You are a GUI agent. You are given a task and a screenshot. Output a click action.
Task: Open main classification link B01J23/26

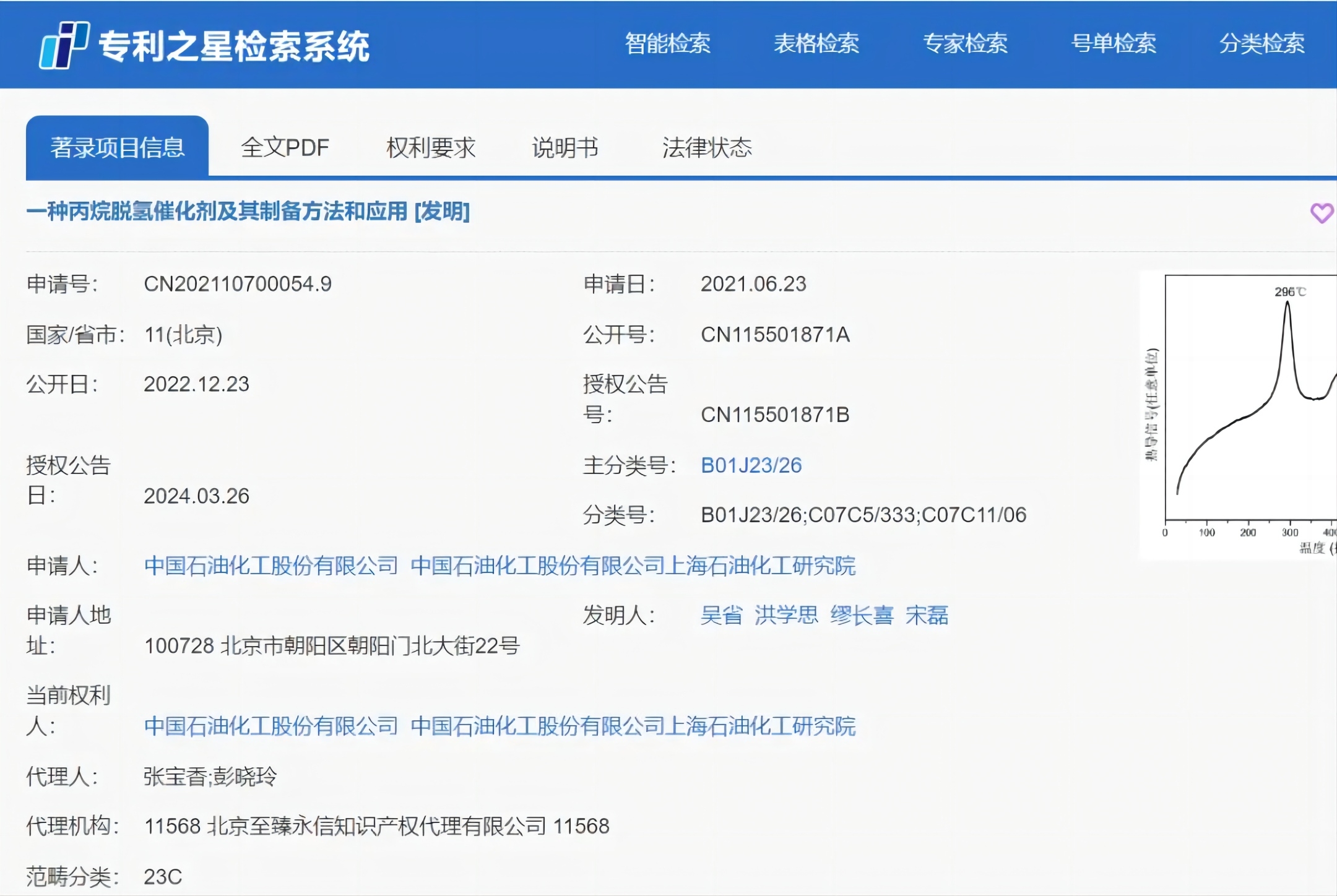(x=751, y=465)
